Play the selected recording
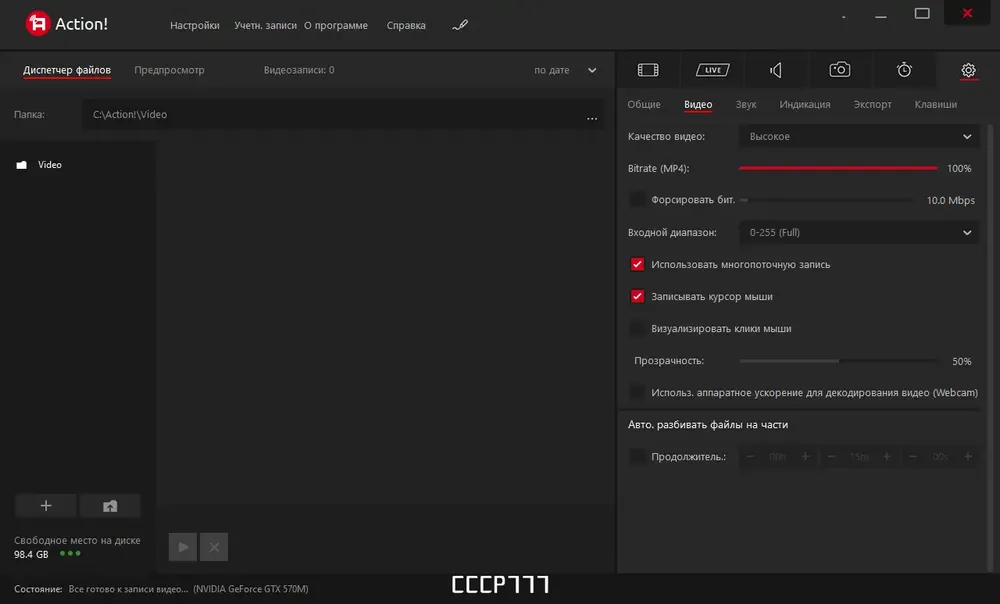This screenshot has width=1000, height=604. (182, 547)
